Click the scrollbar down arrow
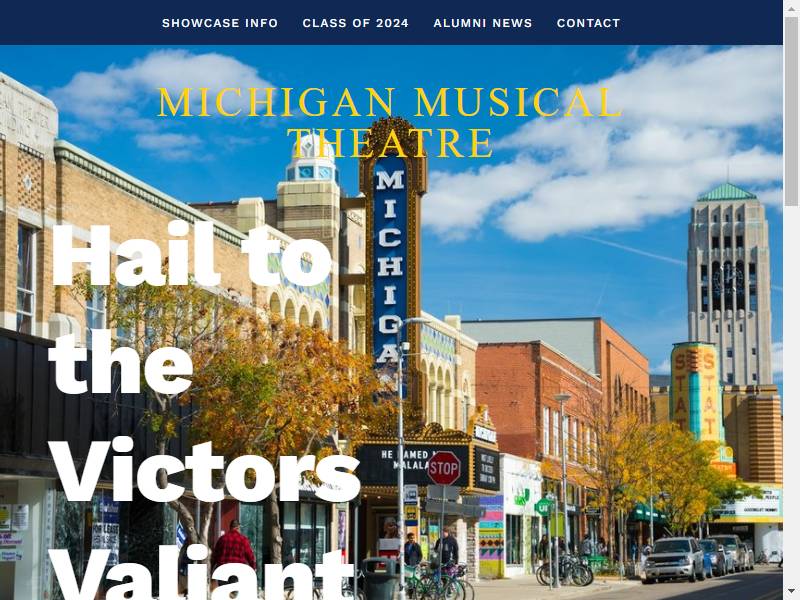 (791, 592)
